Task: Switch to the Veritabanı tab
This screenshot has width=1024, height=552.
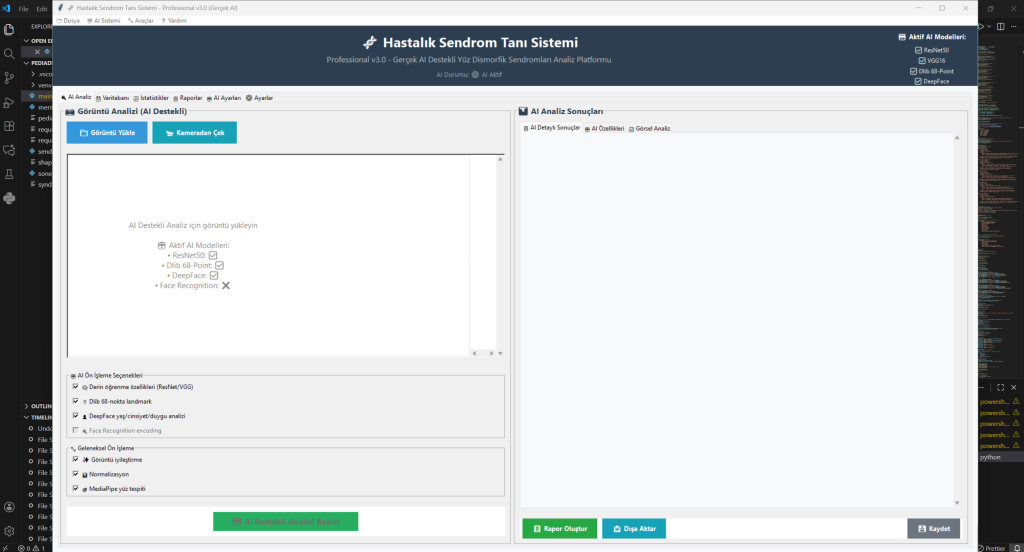Action: (x=112, y=98)
